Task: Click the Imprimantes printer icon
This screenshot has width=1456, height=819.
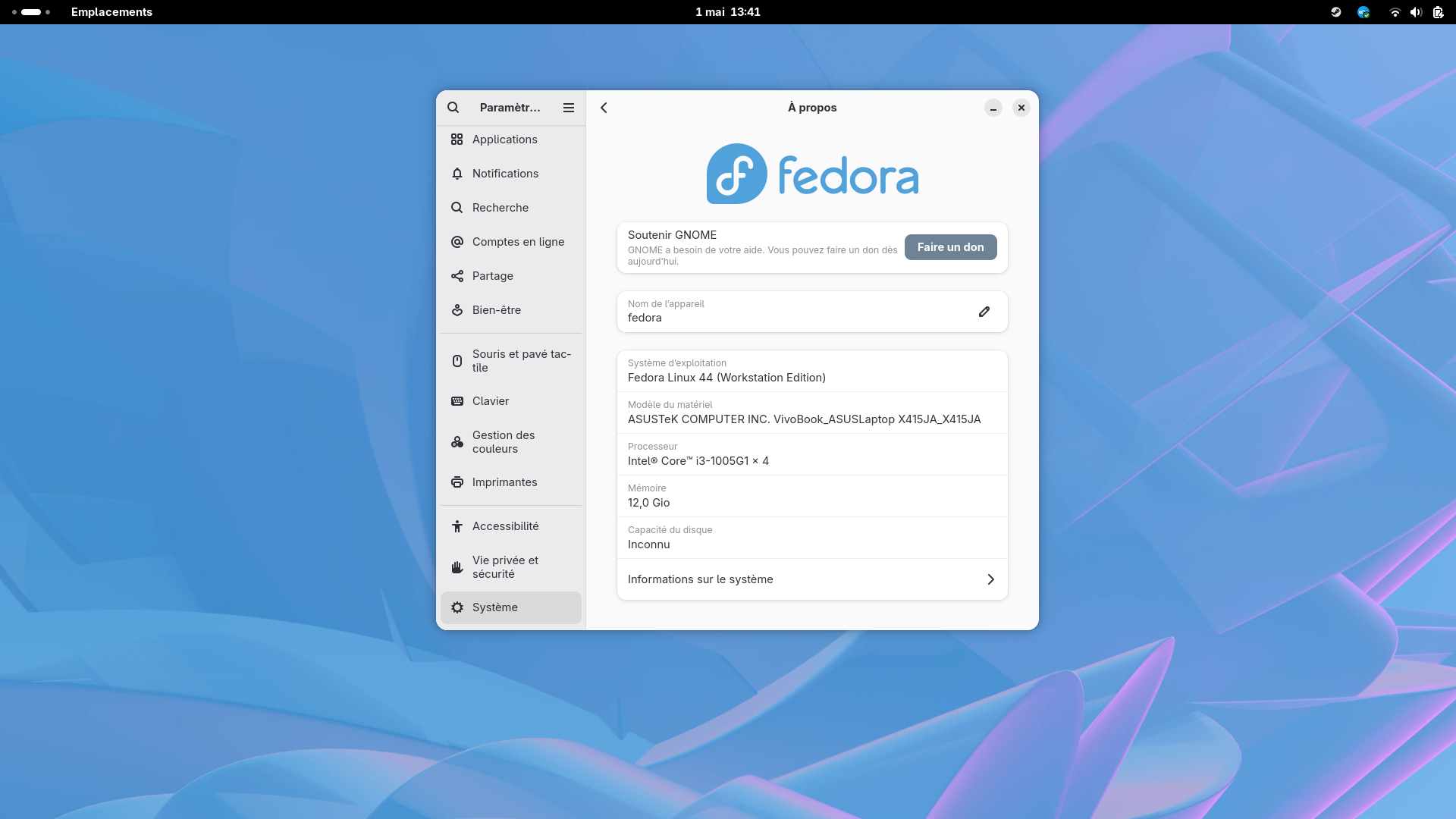Action: coord(457,482)
